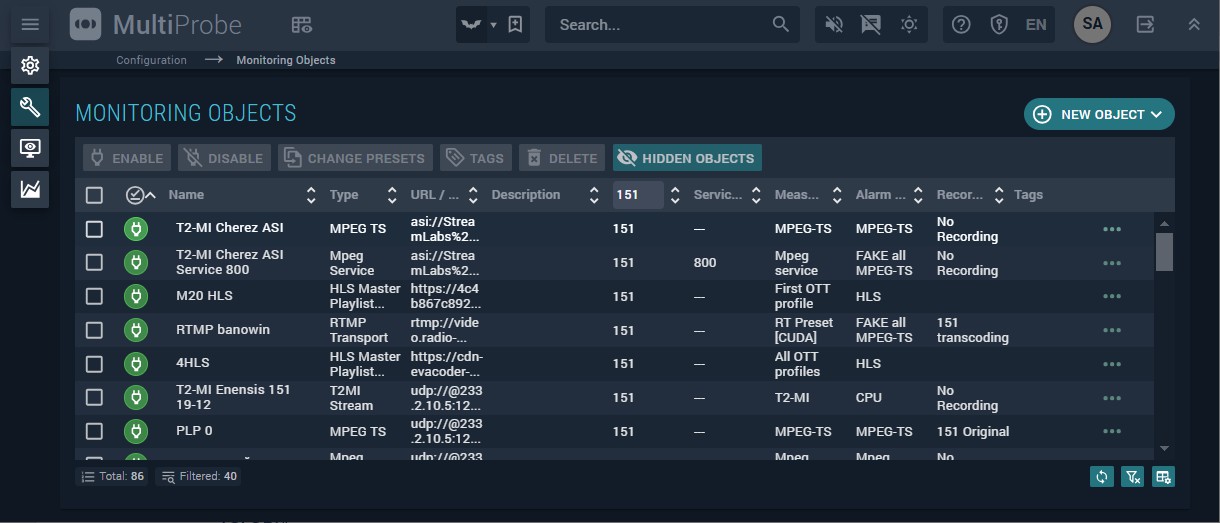This screenshot has height=523, width=1220.
Task: Open the hamburger menu icon
Action: [30, 24]
